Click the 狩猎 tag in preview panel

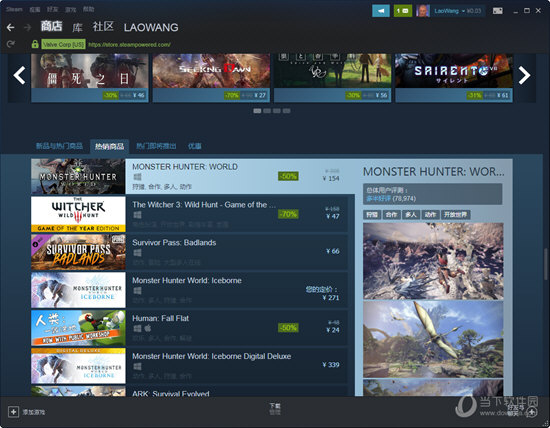click(x=372, y=215)
